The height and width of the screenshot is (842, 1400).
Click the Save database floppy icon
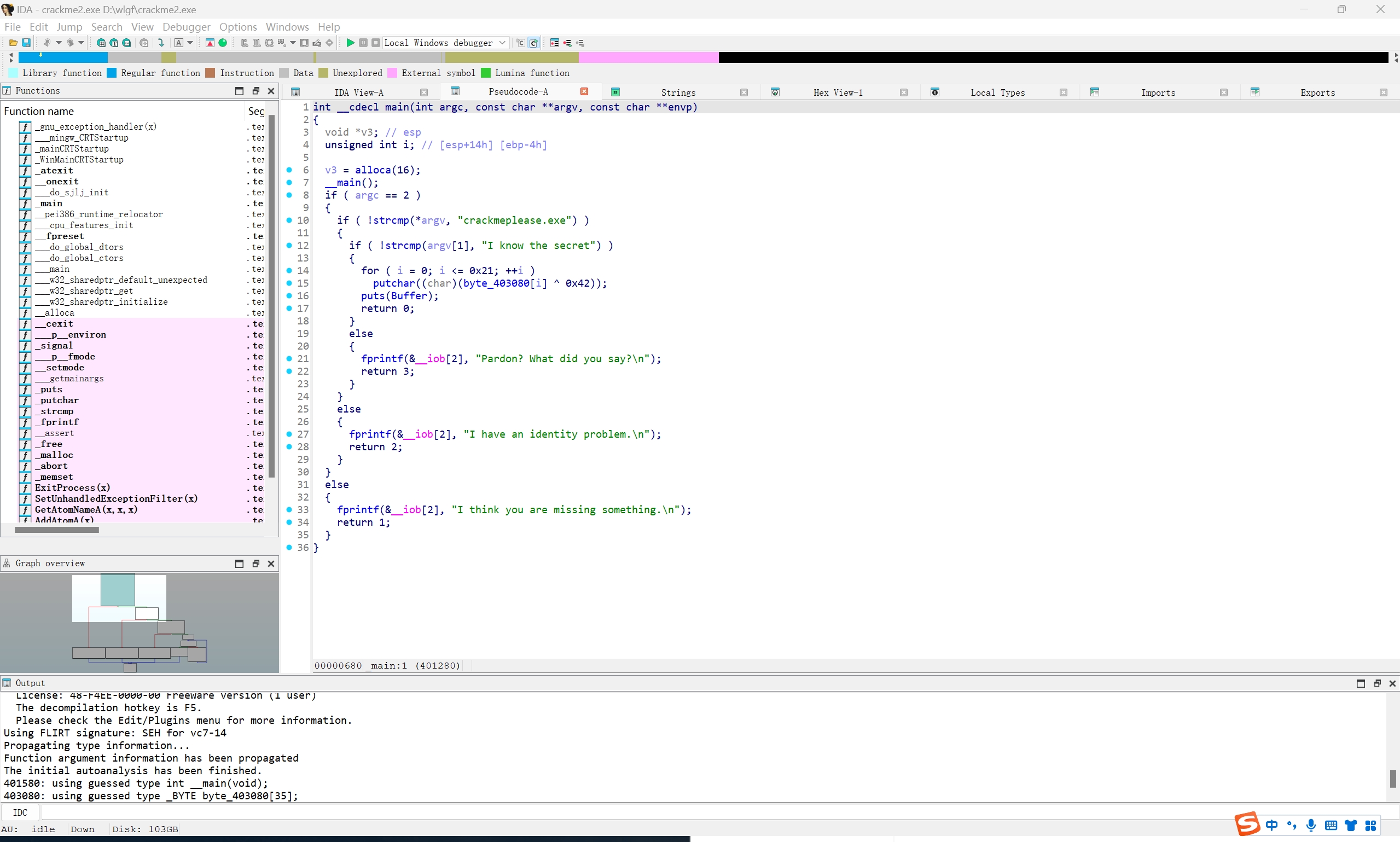point(26,43)
